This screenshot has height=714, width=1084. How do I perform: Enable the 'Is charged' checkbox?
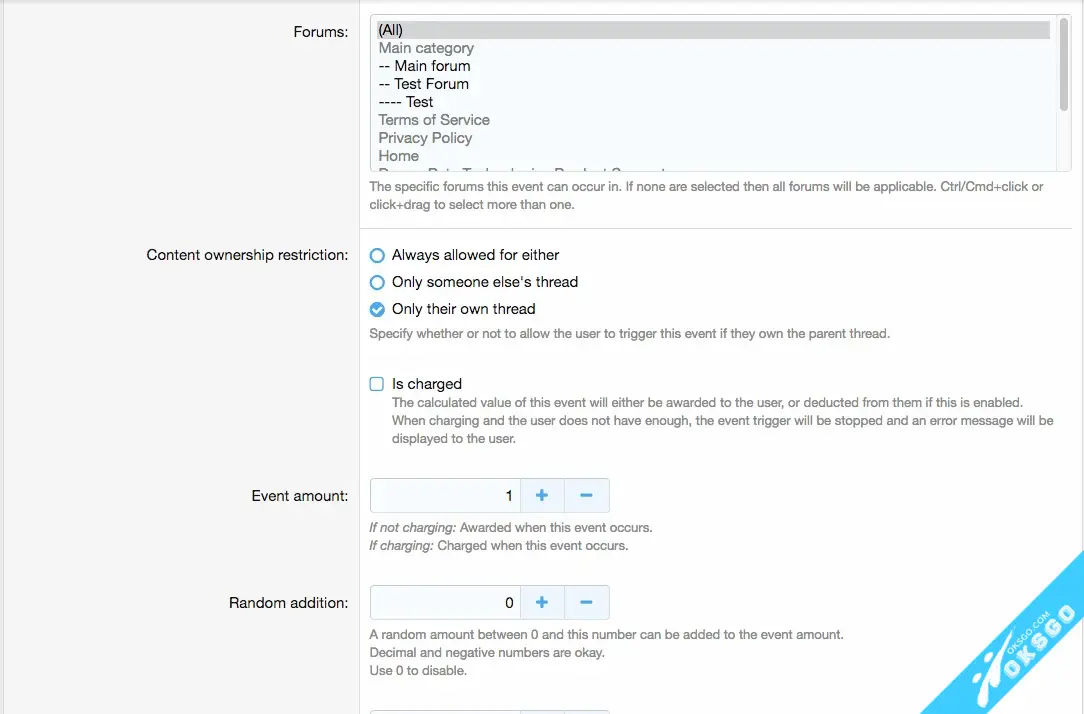point(377,384)
